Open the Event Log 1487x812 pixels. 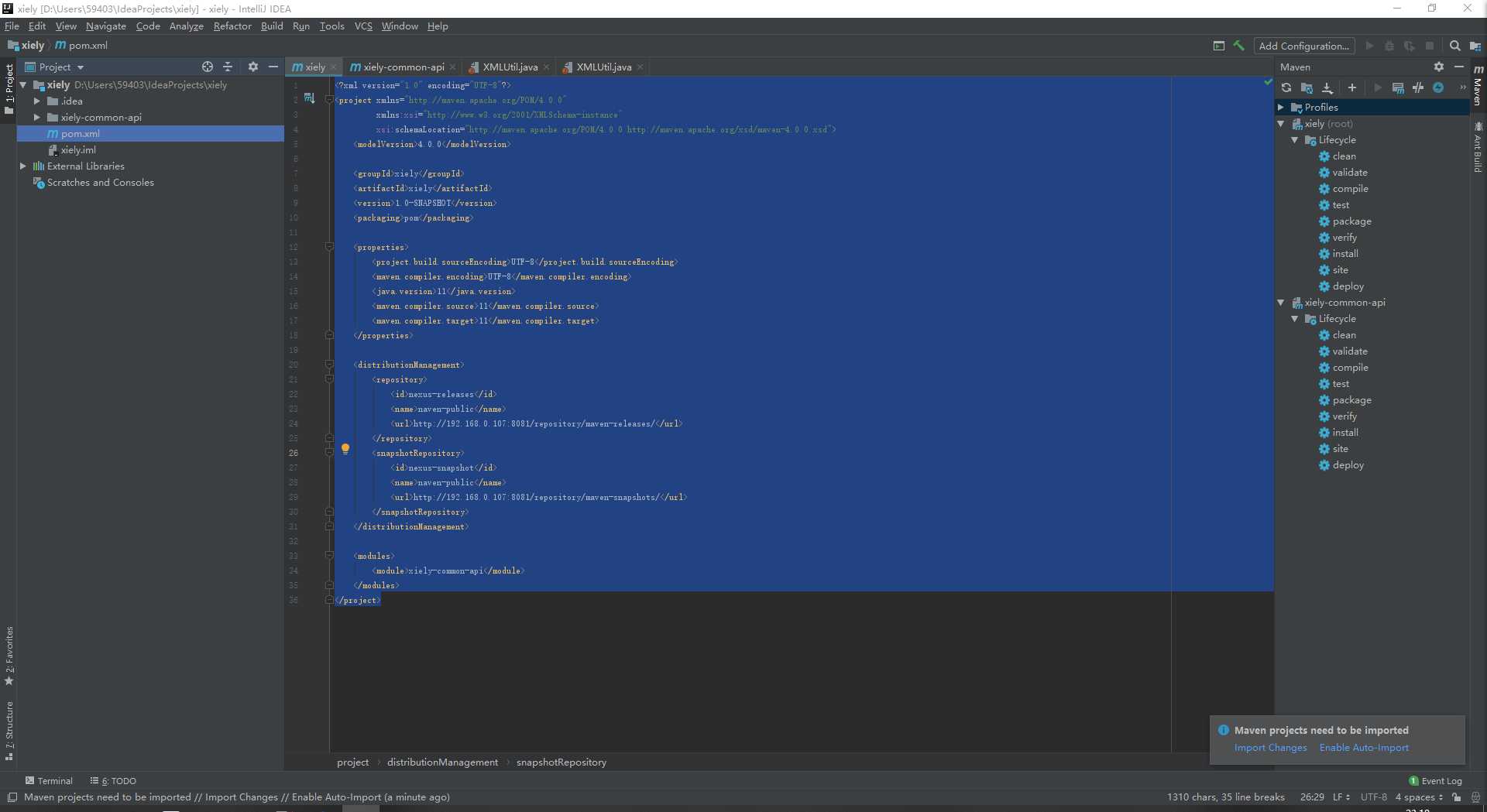pos(1435,780)
